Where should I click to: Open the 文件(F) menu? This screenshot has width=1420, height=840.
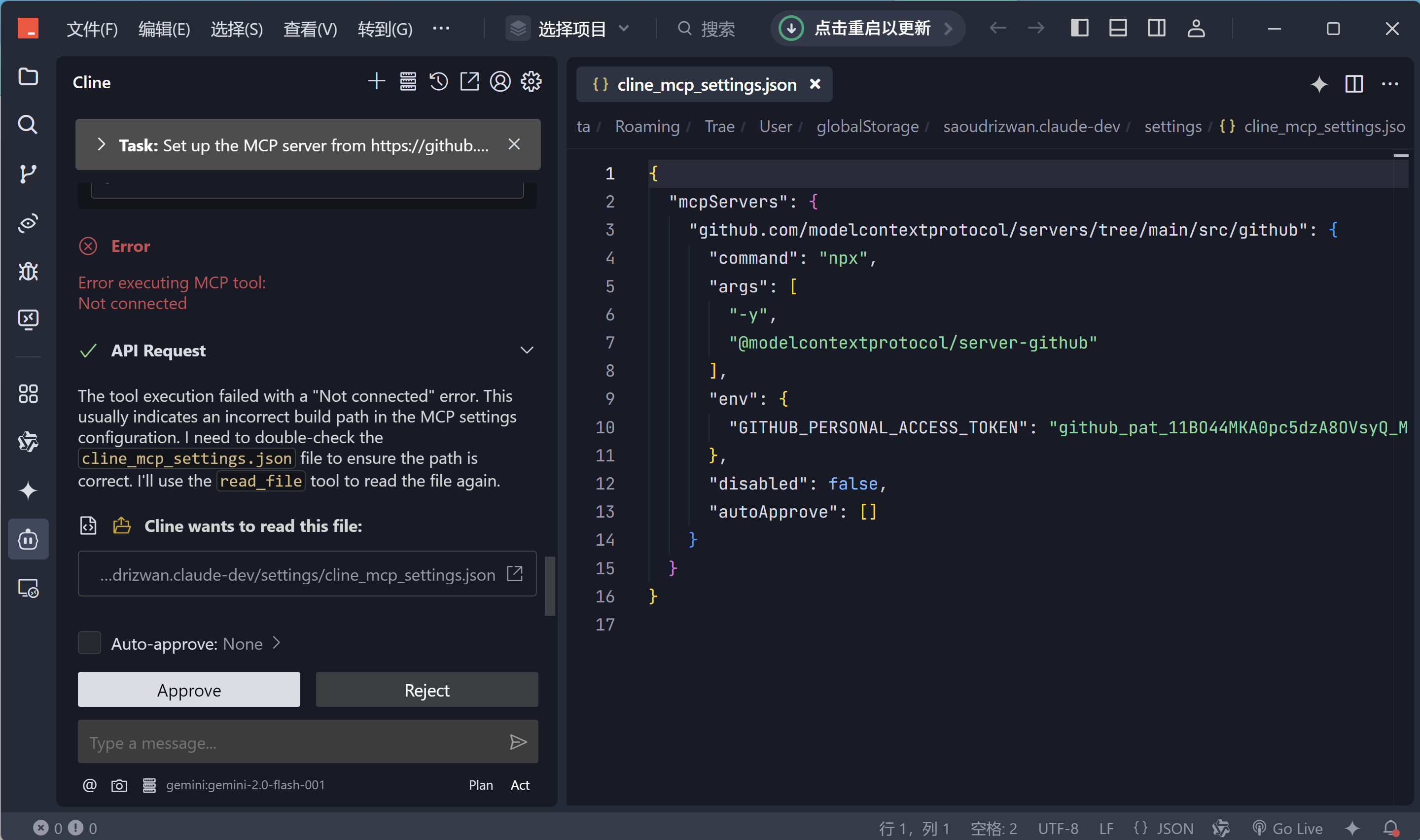pos(92,29)
